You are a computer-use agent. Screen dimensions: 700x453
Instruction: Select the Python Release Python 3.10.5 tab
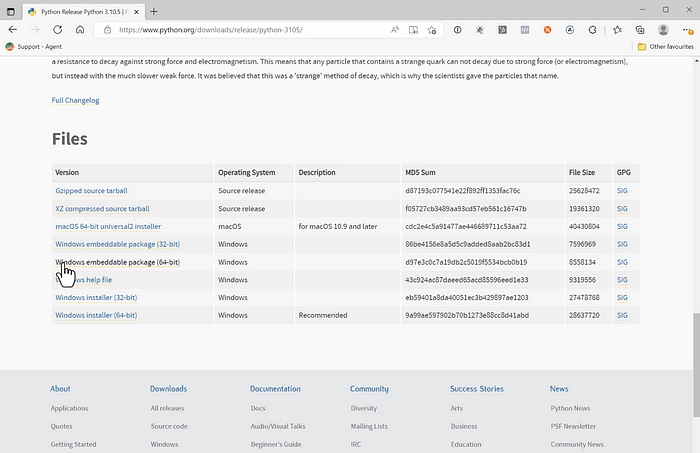point(81,12)
